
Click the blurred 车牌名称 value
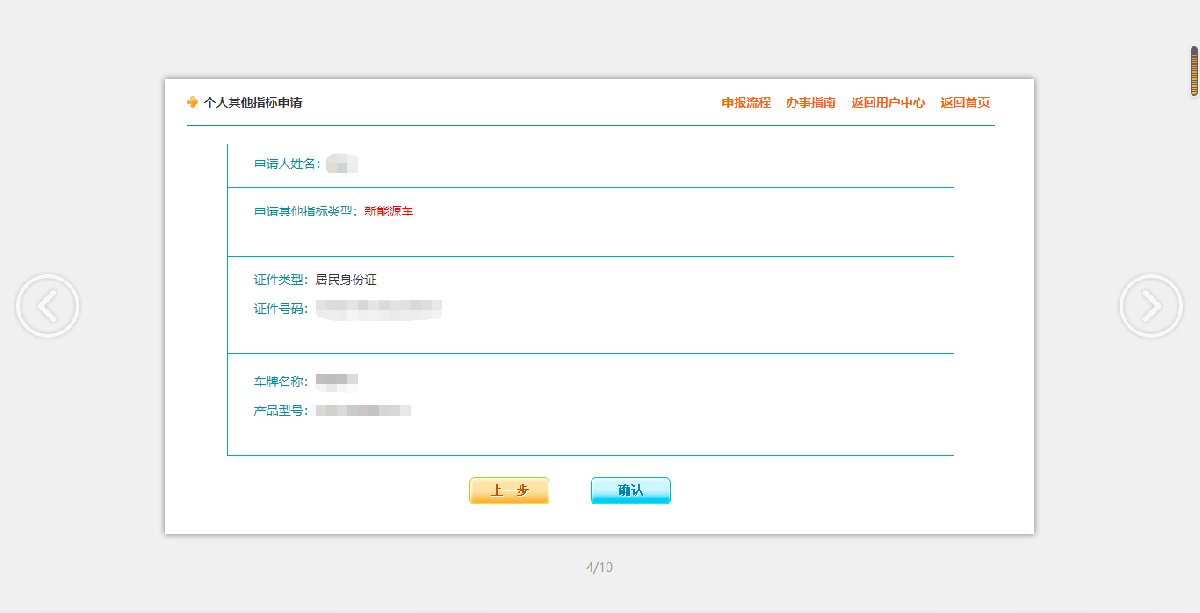[337, 380]
